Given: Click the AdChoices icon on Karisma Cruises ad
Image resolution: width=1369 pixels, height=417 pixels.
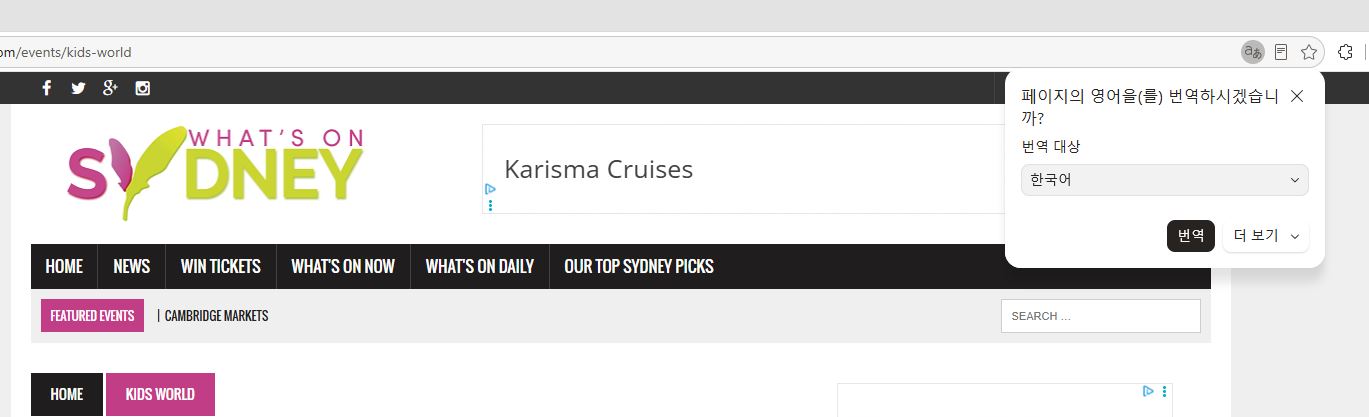Looking at the screenshot, I should click(x=490, y=188).
